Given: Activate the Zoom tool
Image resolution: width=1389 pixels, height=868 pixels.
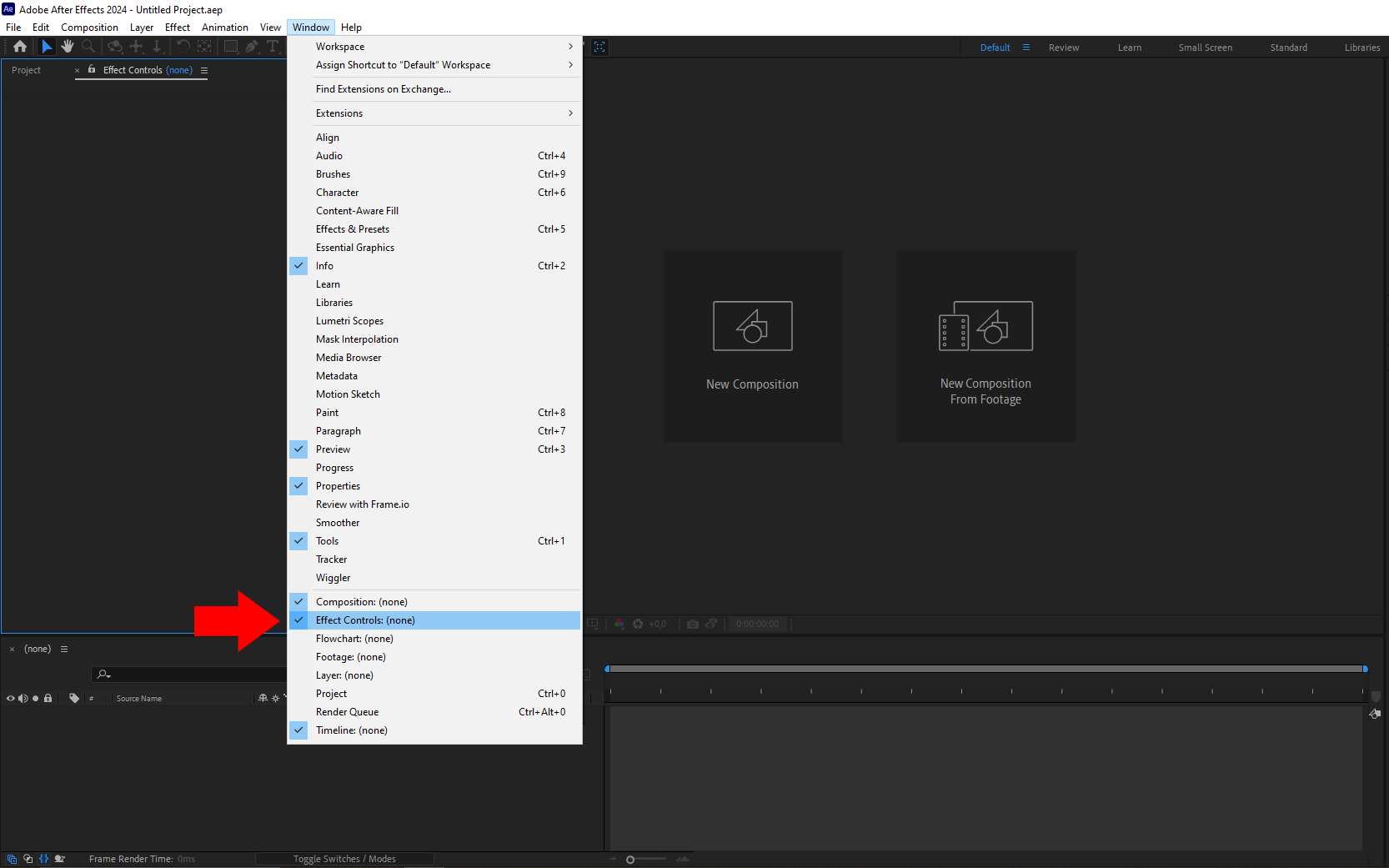Looking at the screenshot, I should click(x=88, y=46).
